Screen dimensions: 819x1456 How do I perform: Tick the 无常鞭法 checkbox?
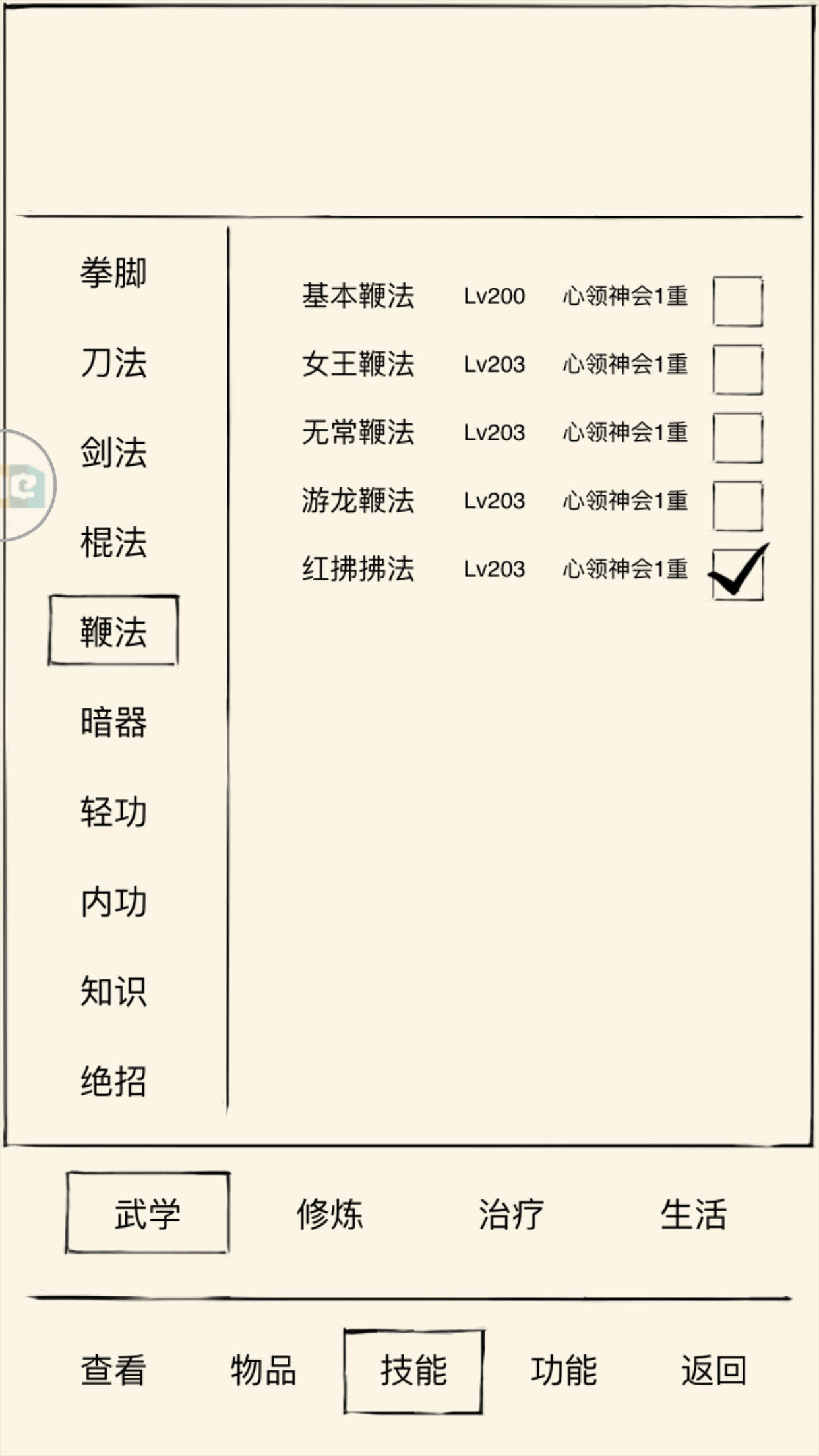[x=738, y=438]
